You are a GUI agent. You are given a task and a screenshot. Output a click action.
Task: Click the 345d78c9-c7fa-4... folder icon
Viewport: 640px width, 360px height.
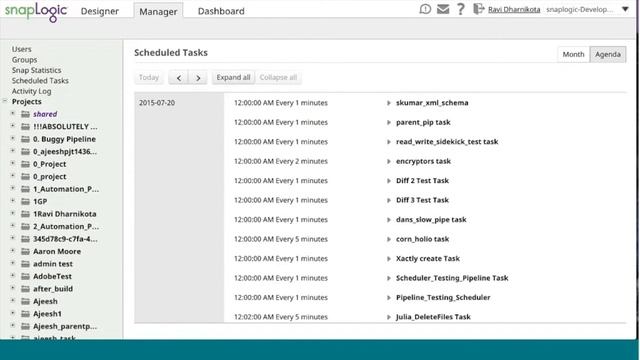(25, 239)
